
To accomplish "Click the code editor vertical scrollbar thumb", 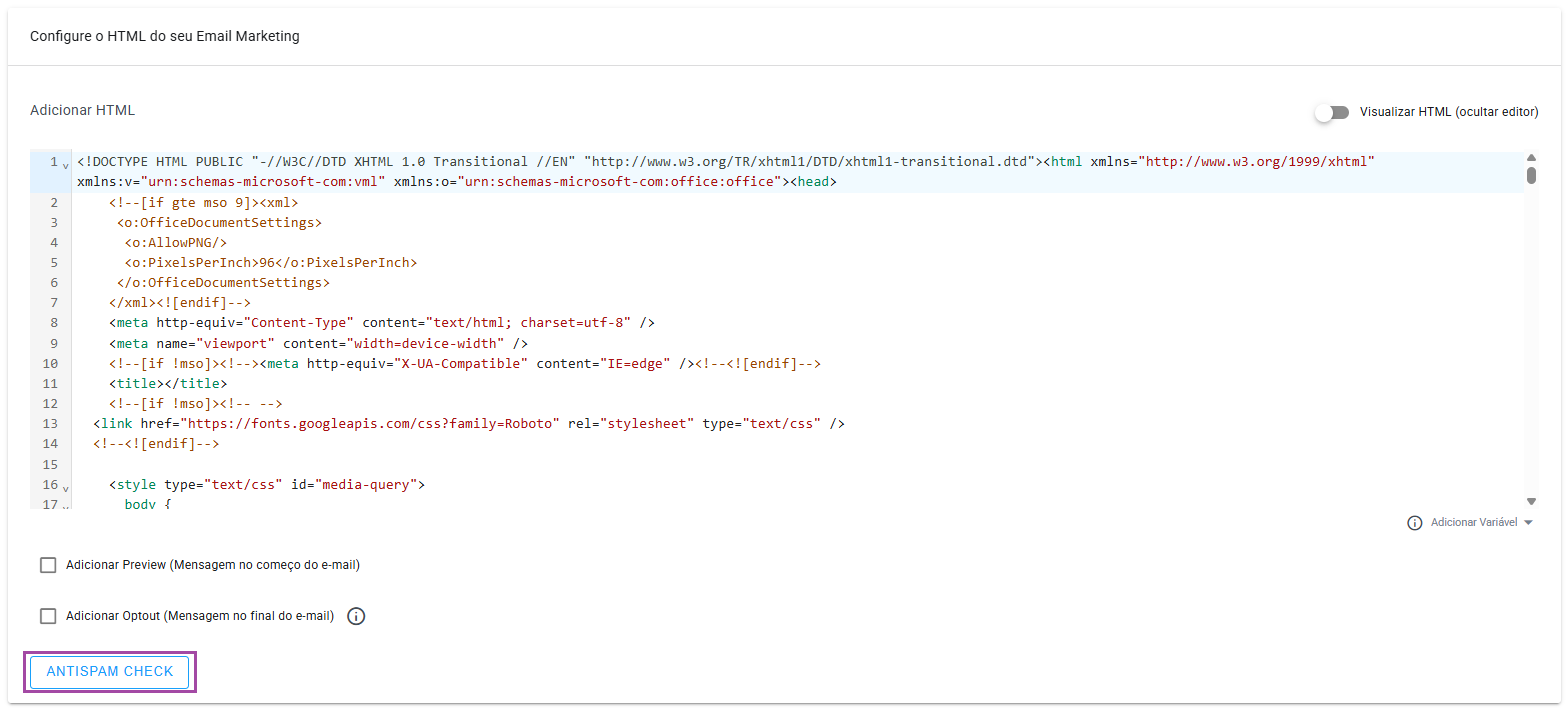I will pos(1531,176).
